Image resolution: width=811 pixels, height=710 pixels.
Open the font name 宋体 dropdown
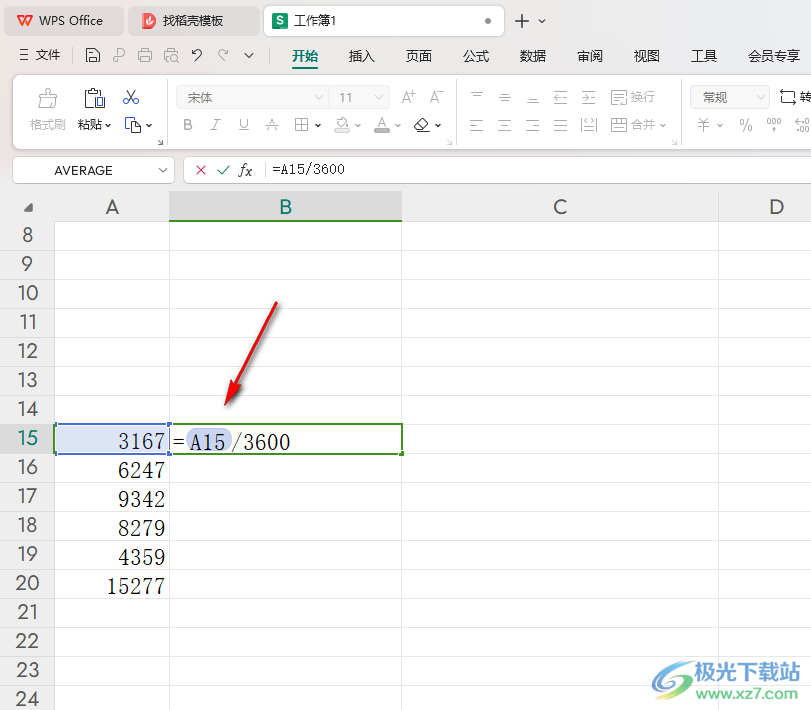pos(319,97)
